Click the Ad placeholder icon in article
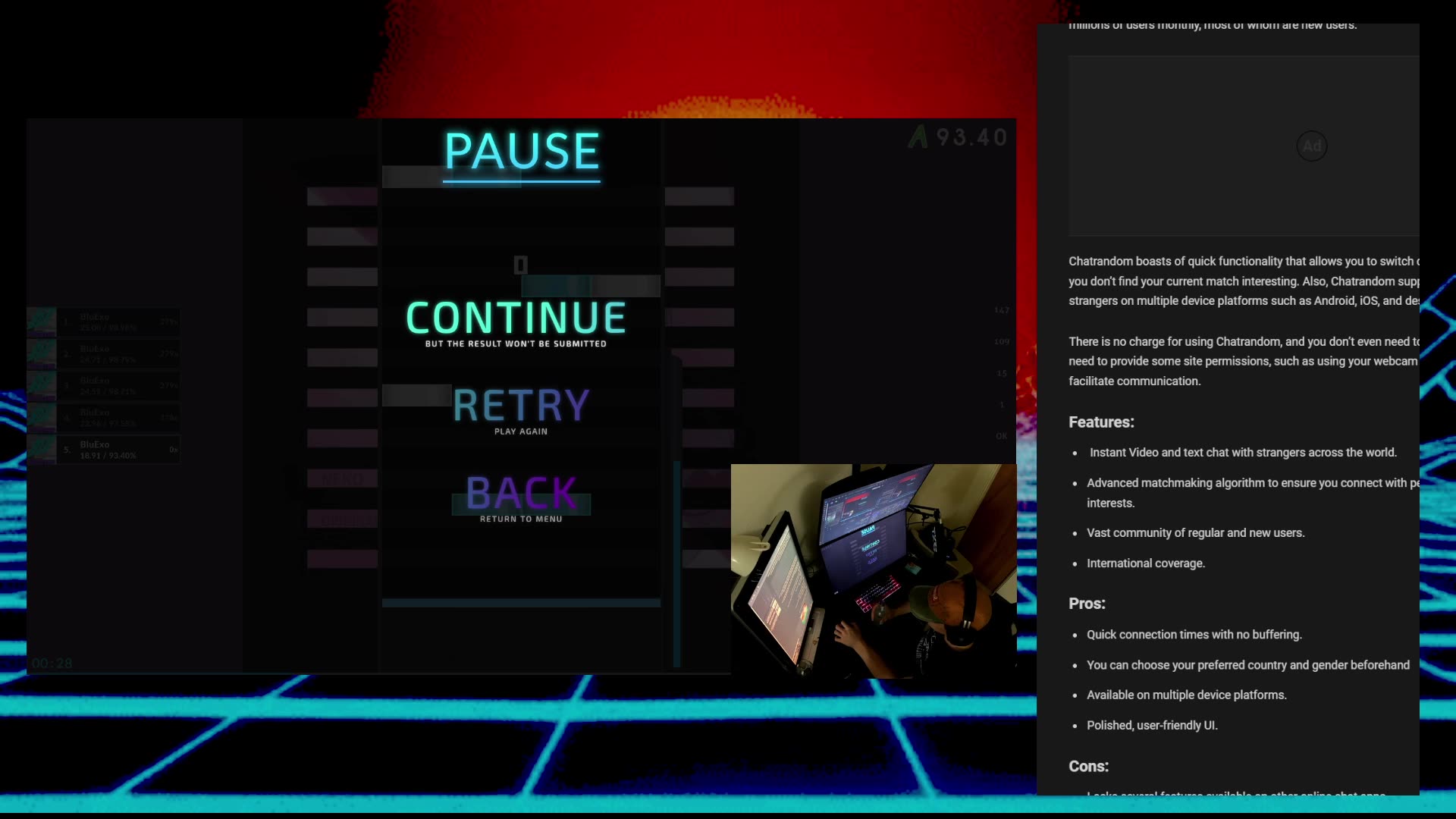 1311,146
